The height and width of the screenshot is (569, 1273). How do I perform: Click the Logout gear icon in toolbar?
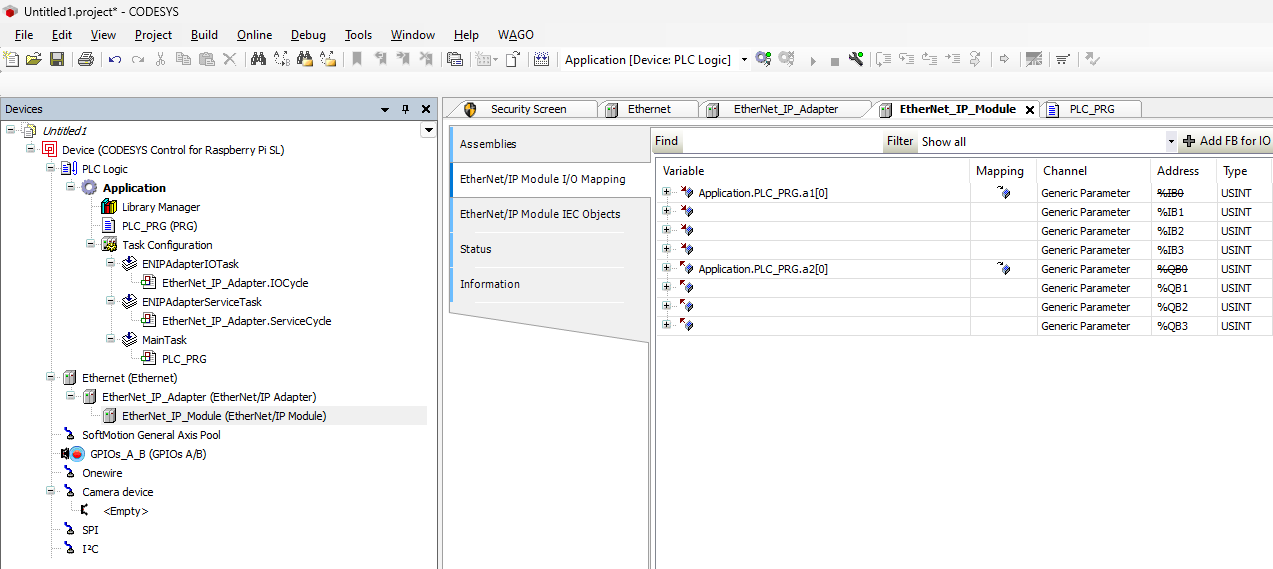pos(787,60)
